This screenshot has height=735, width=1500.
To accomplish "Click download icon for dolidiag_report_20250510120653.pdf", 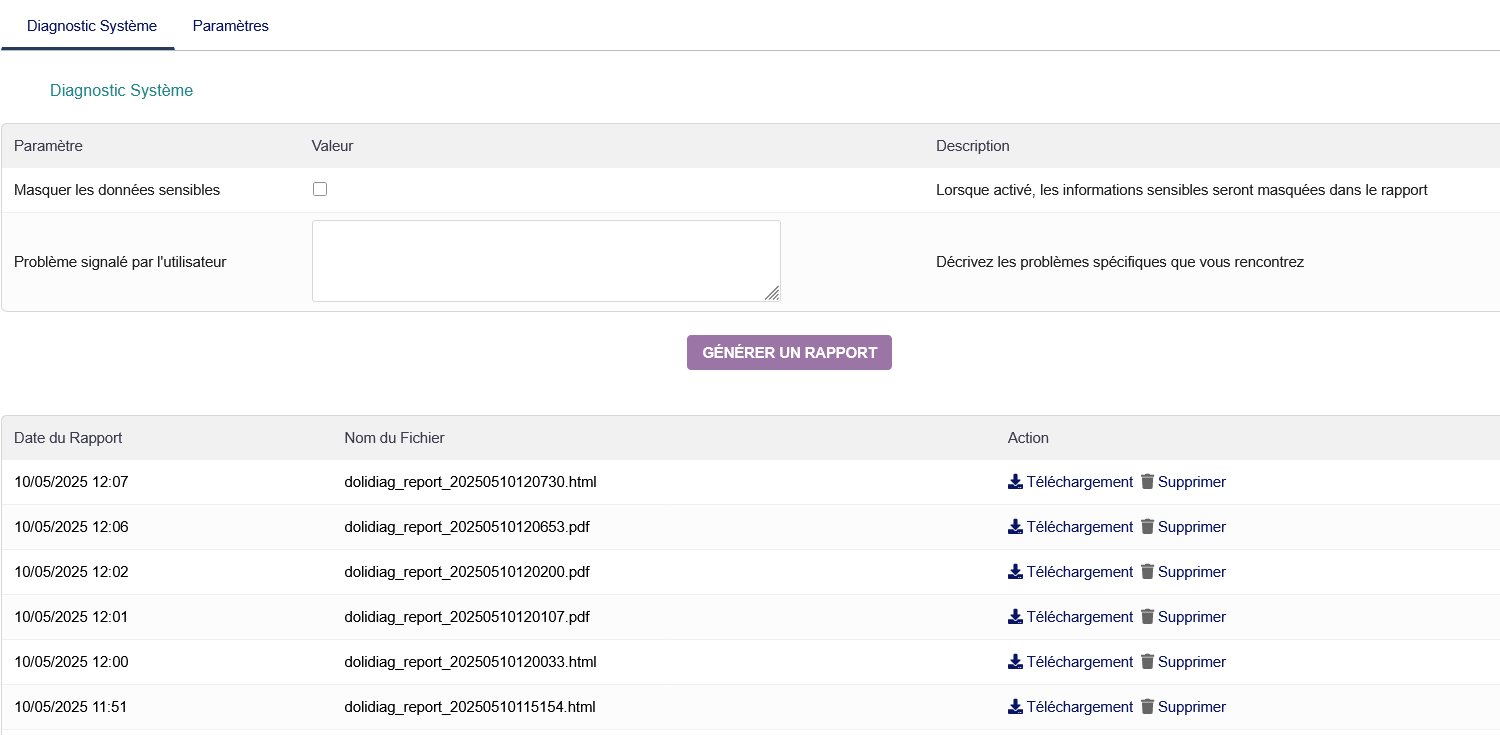I will 1015,527.
